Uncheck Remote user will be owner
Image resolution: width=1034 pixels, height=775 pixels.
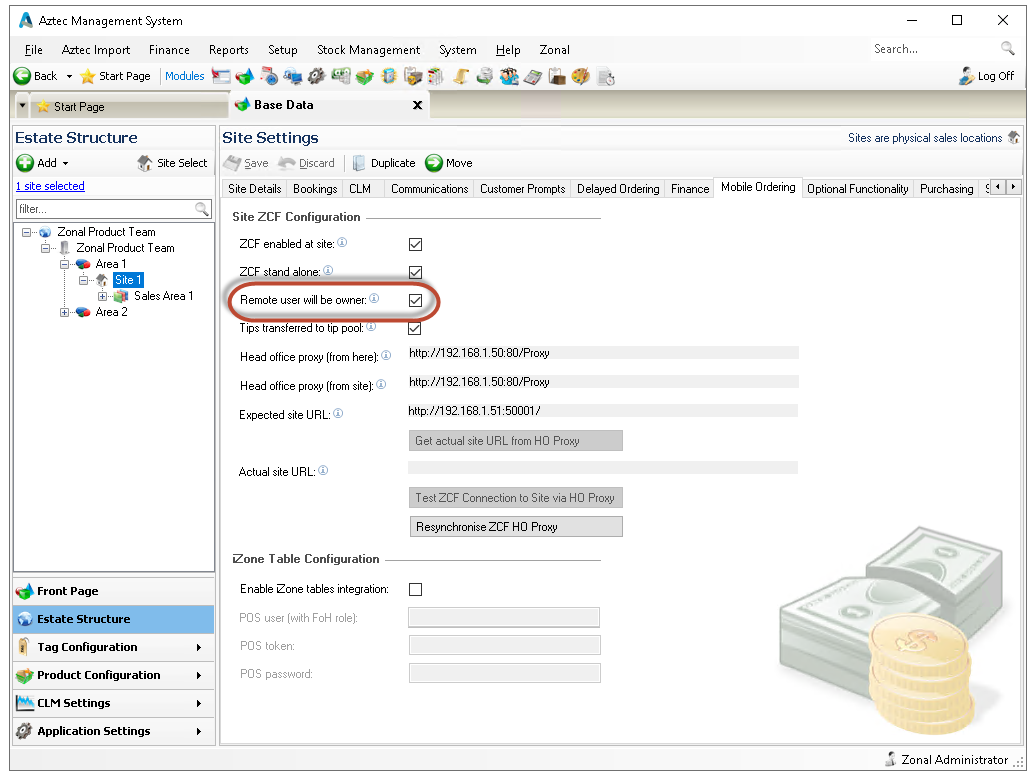415,301
